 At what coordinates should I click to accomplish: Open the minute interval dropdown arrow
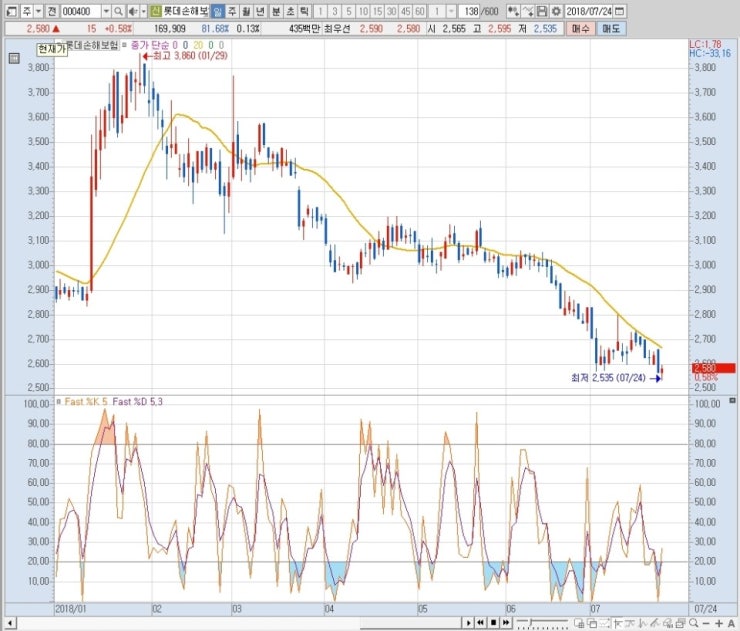coord(450,11)
